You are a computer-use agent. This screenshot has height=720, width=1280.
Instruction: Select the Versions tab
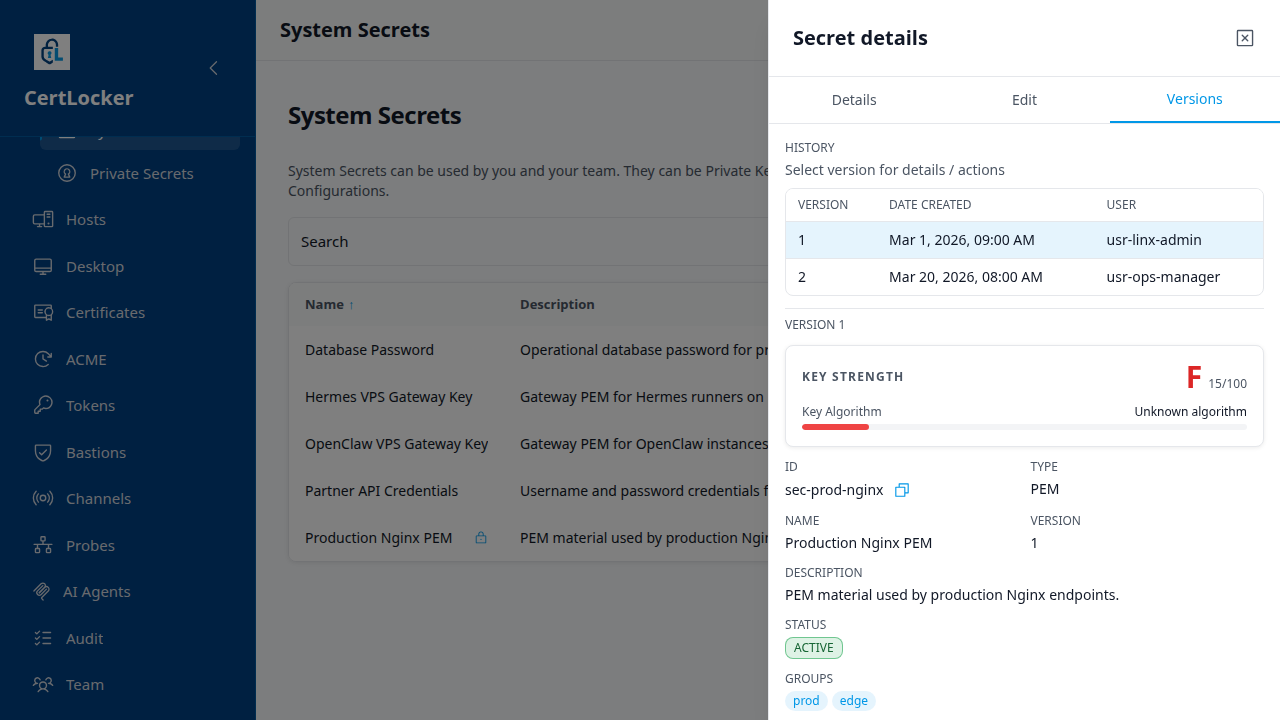1195,99
